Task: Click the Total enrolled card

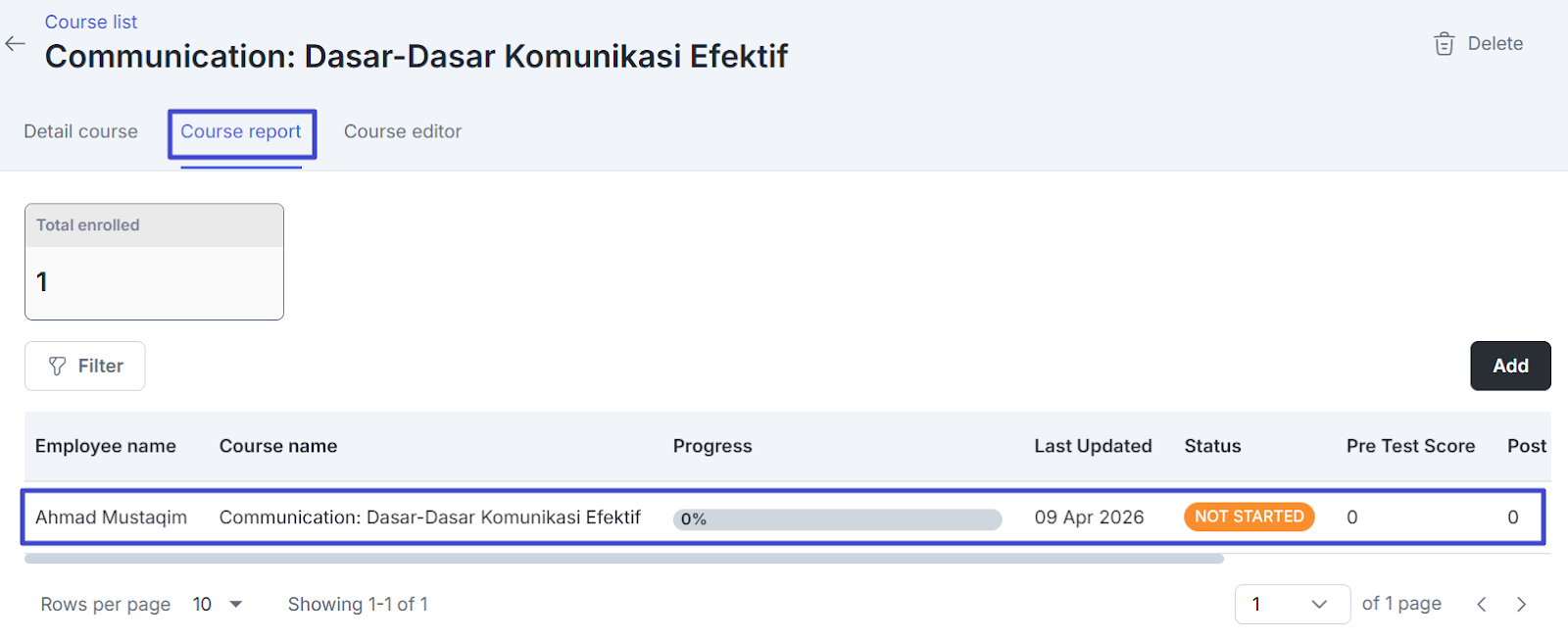Action: (154, 262)
